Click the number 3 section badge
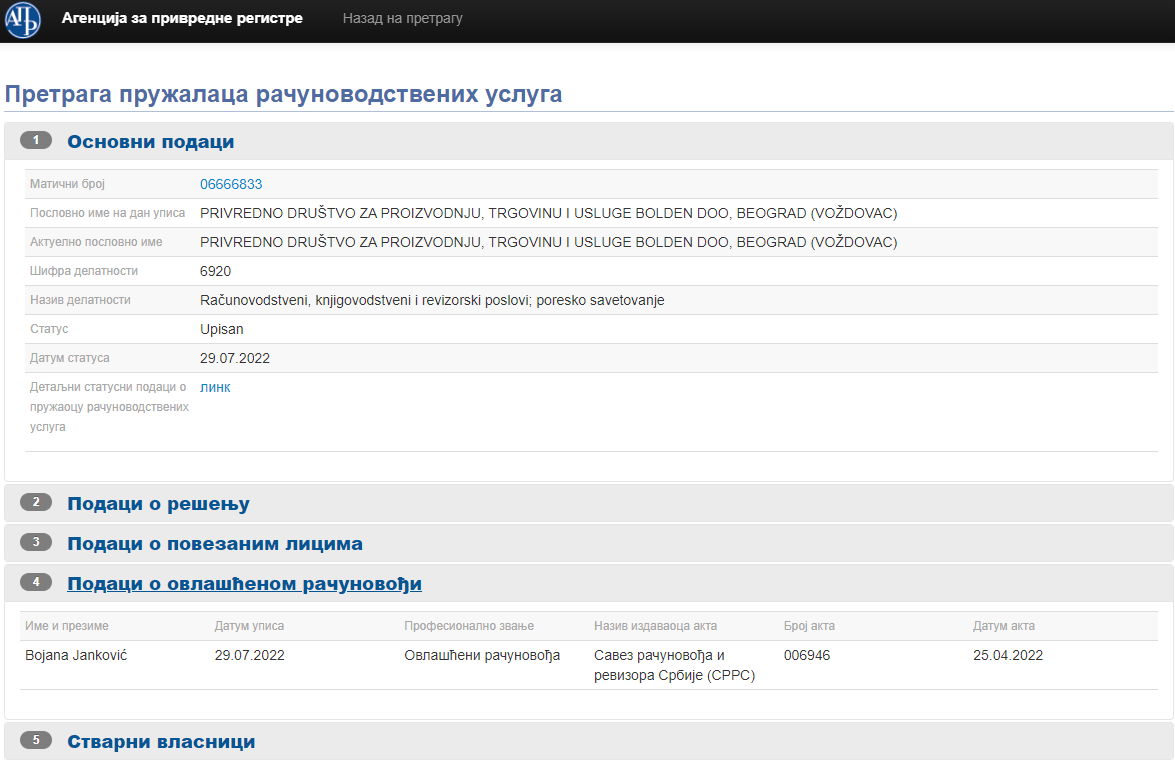Image resolution: width=1175 pixels, height=763 pixels. click(x=36, y=542)
